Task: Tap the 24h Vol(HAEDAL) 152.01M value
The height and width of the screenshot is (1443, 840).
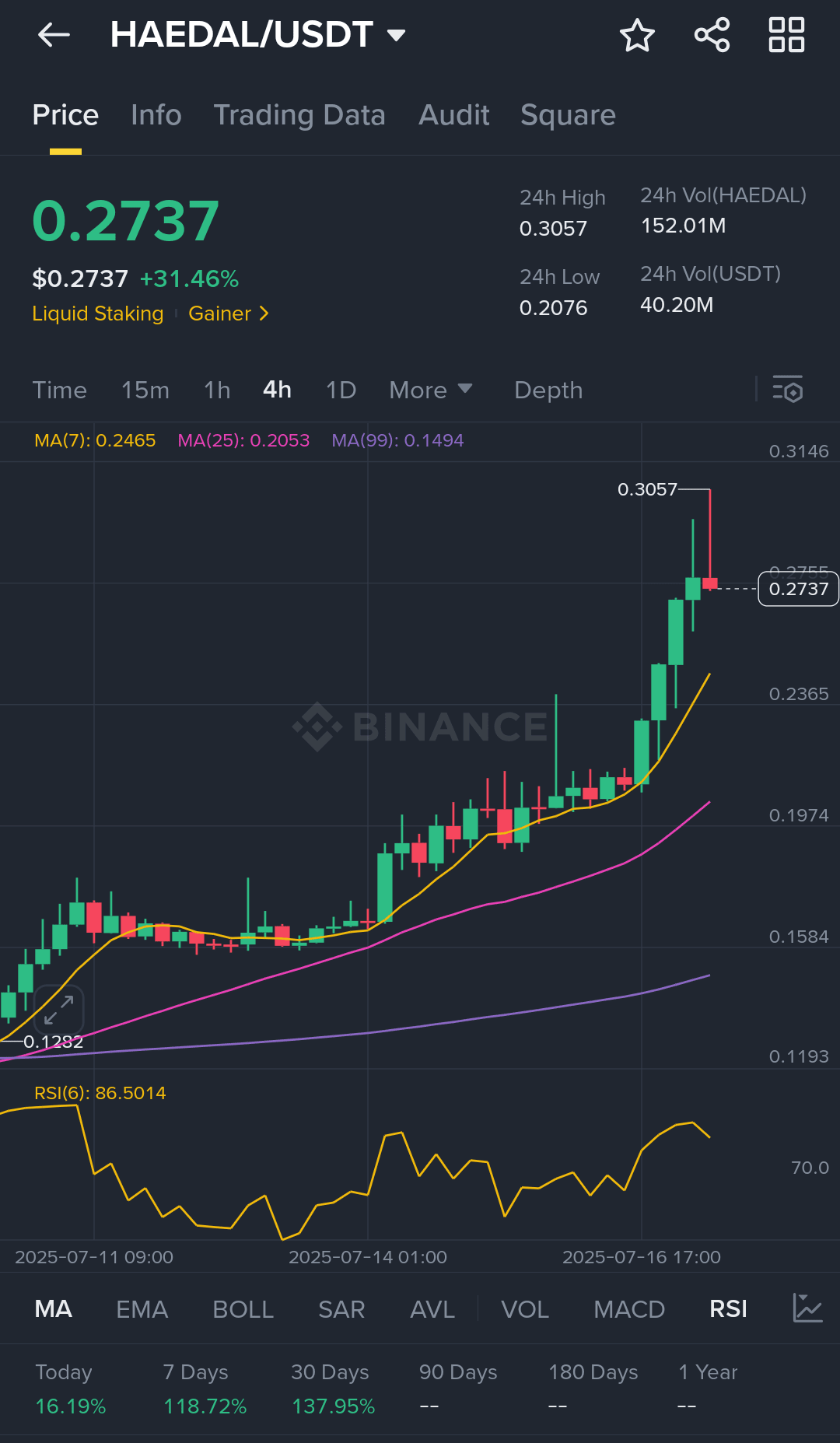Action: click(x=683, y=226)
